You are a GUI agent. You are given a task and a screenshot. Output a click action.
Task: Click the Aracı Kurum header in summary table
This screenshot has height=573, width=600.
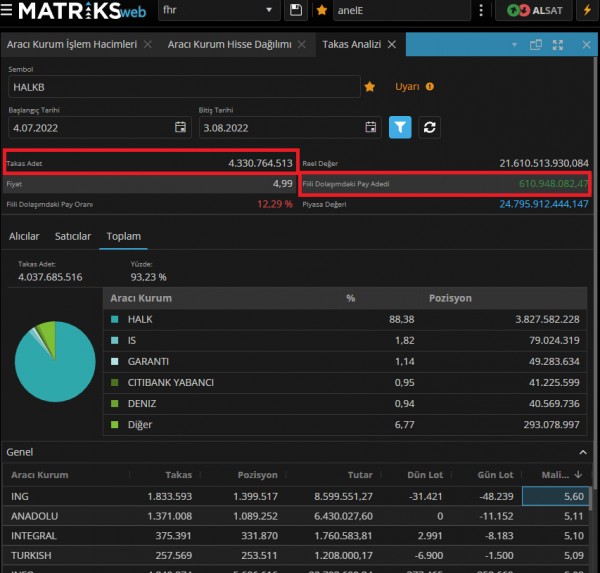tap(141, 298)
